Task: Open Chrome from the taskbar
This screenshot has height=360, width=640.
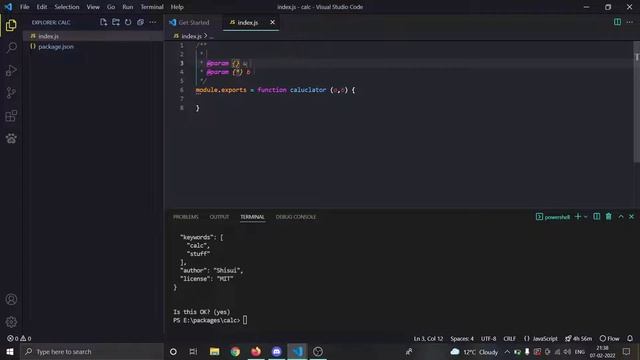Action: click(x=235, y=351)
